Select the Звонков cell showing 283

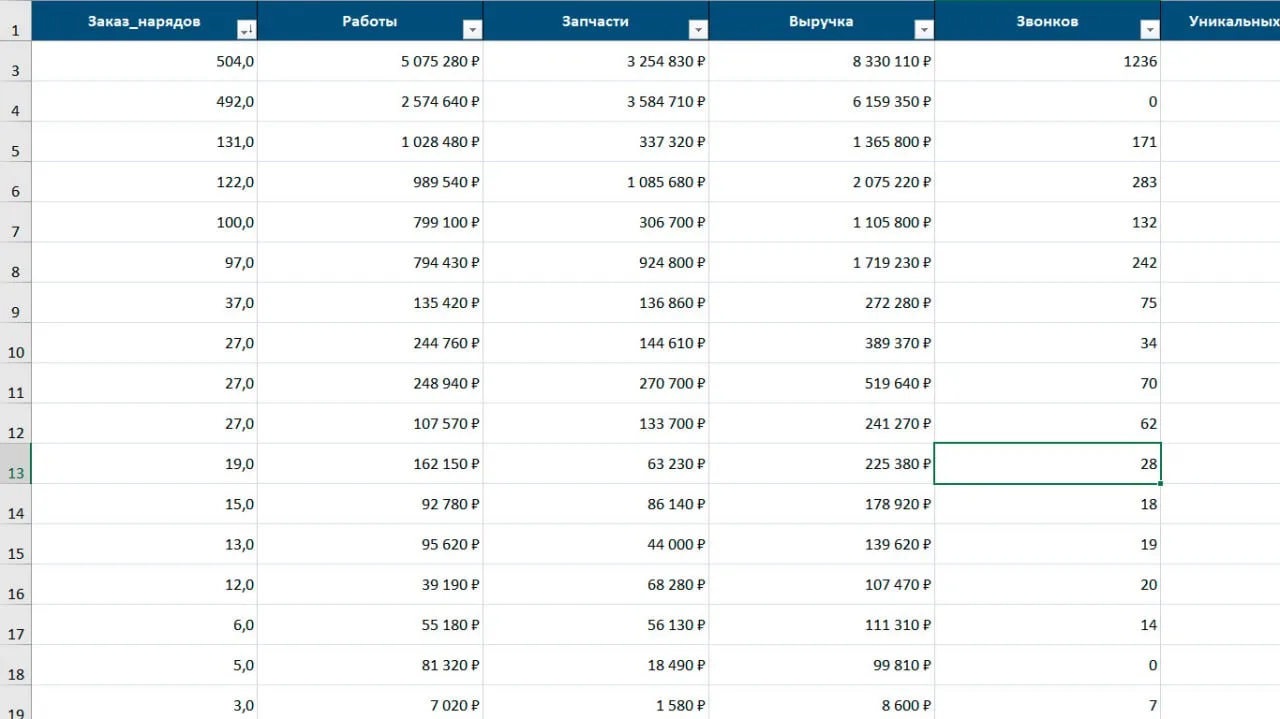click(x=1048, y=182)
